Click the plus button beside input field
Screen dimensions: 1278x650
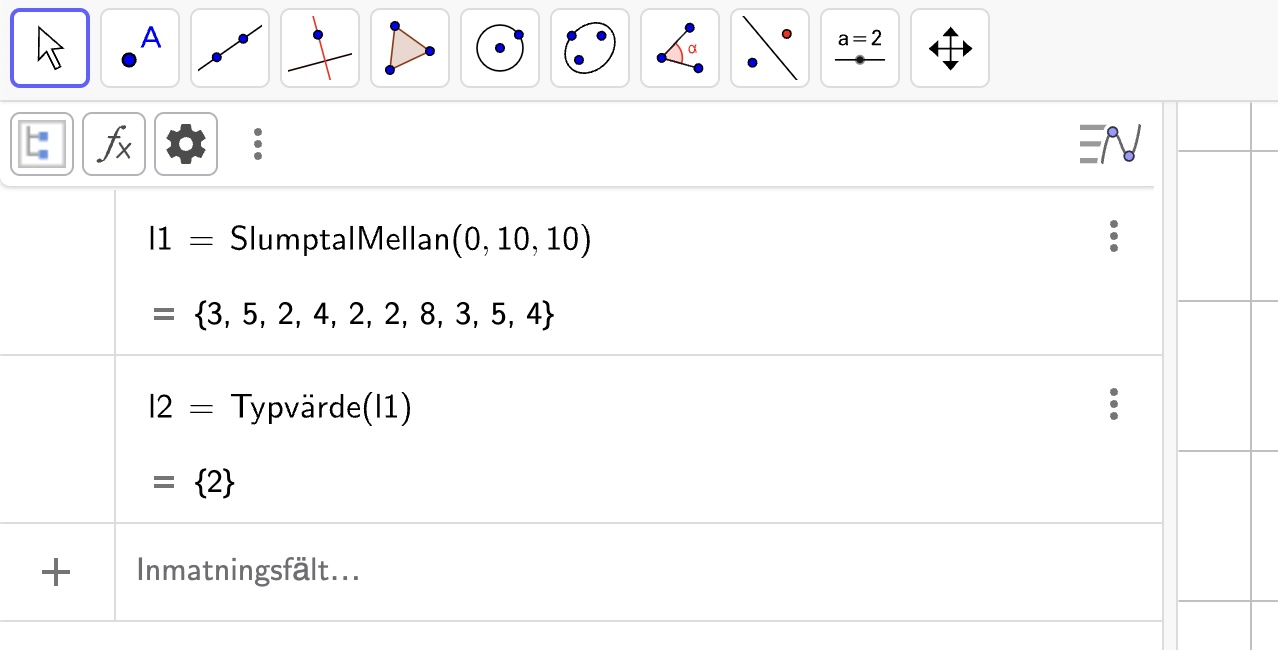(x=56, y=572)
